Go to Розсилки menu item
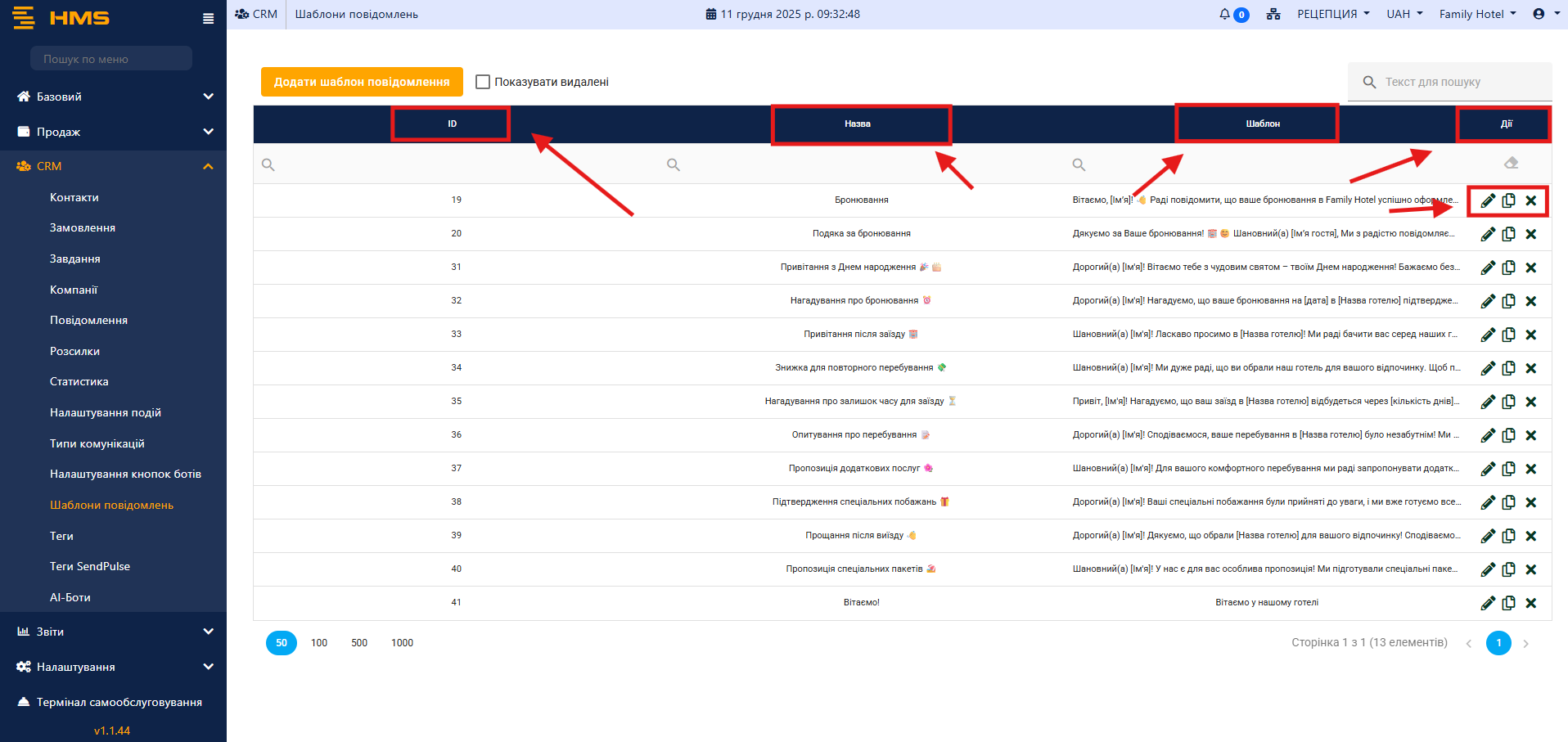Image resolution: width=1568 pixels, height=742 pixels. coord(74,351)
